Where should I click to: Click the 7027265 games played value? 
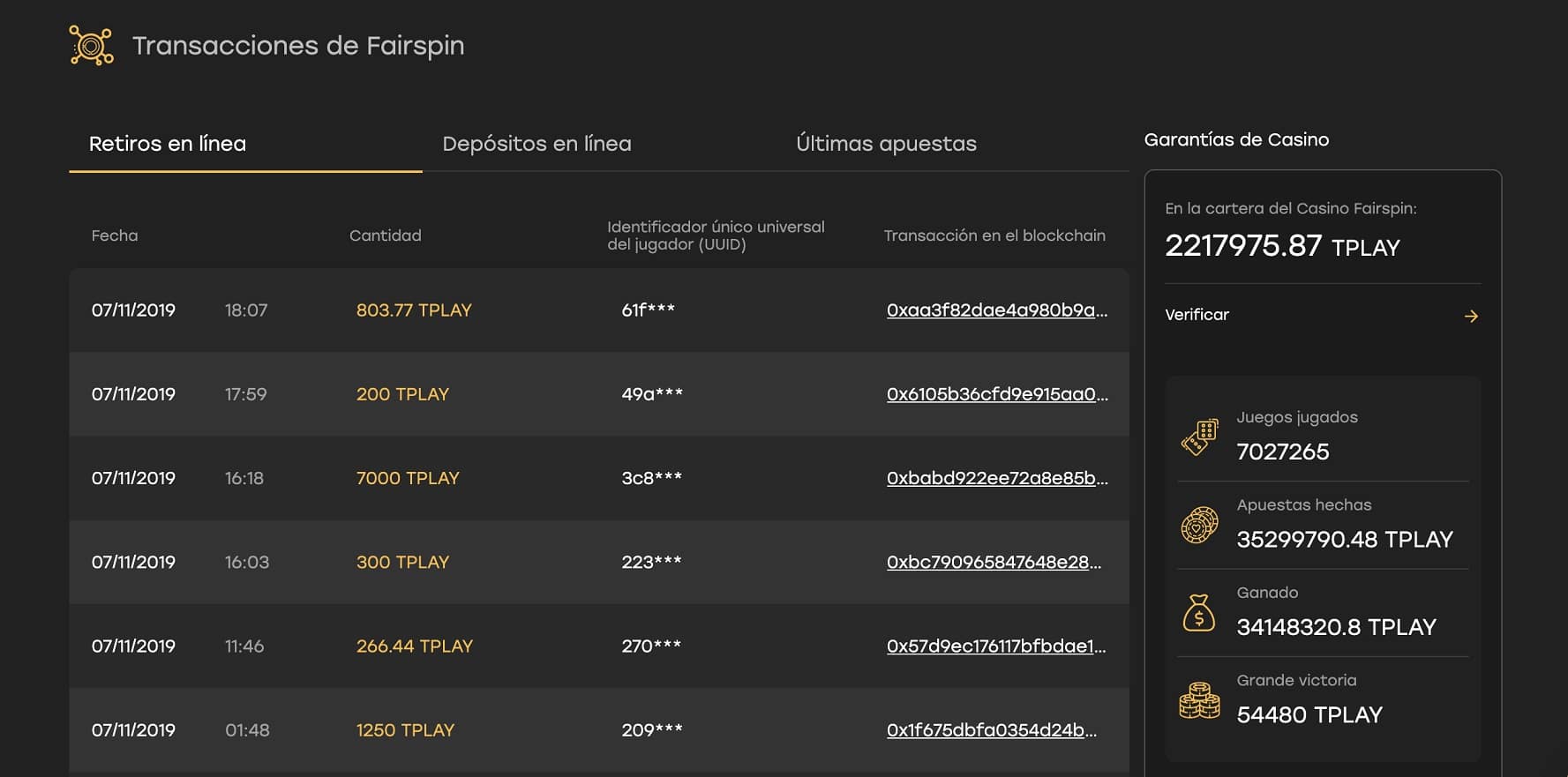coord(1283,452)
